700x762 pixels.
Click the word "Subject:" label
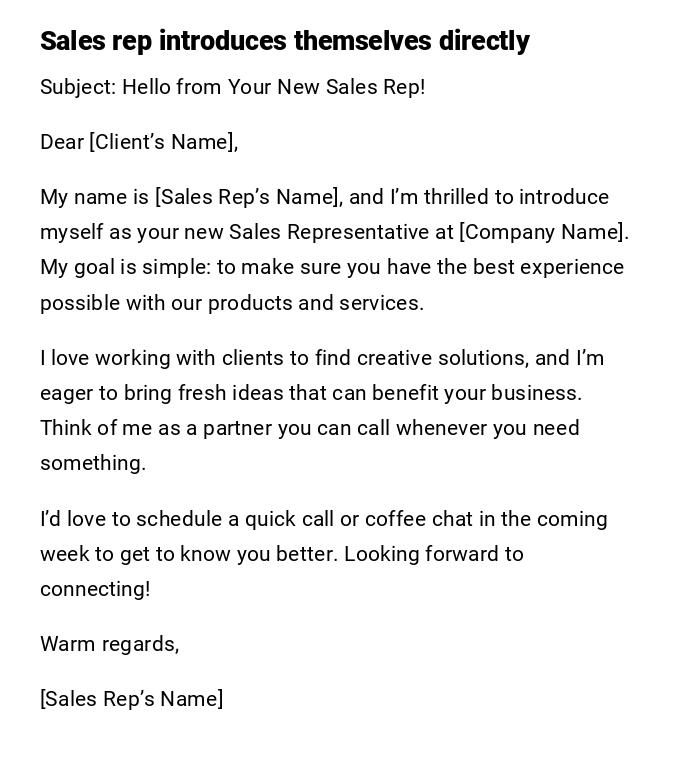click(x=78, y=87)
